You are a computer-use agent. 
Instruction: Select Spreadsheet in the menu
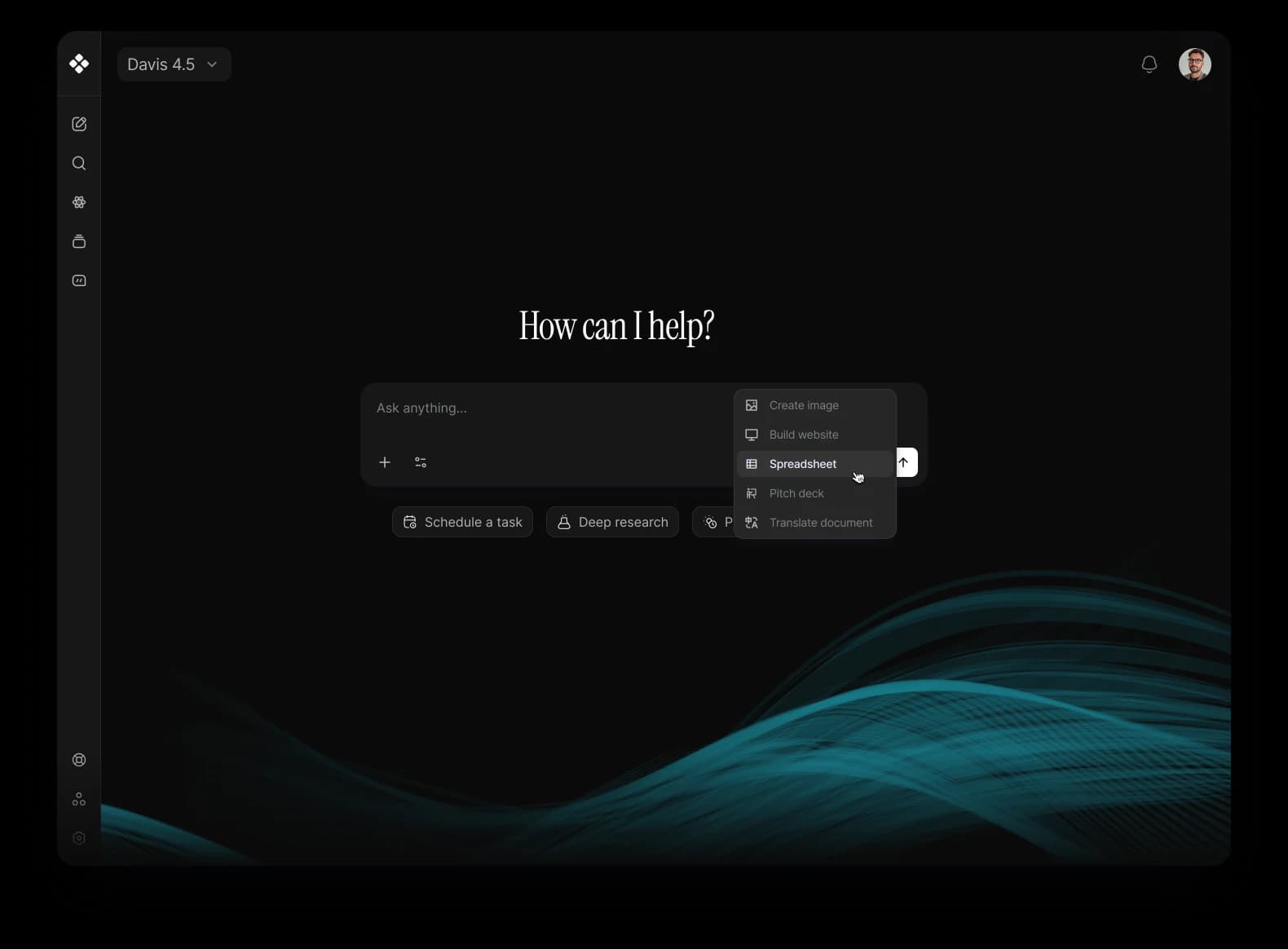[x=815, y=464]
